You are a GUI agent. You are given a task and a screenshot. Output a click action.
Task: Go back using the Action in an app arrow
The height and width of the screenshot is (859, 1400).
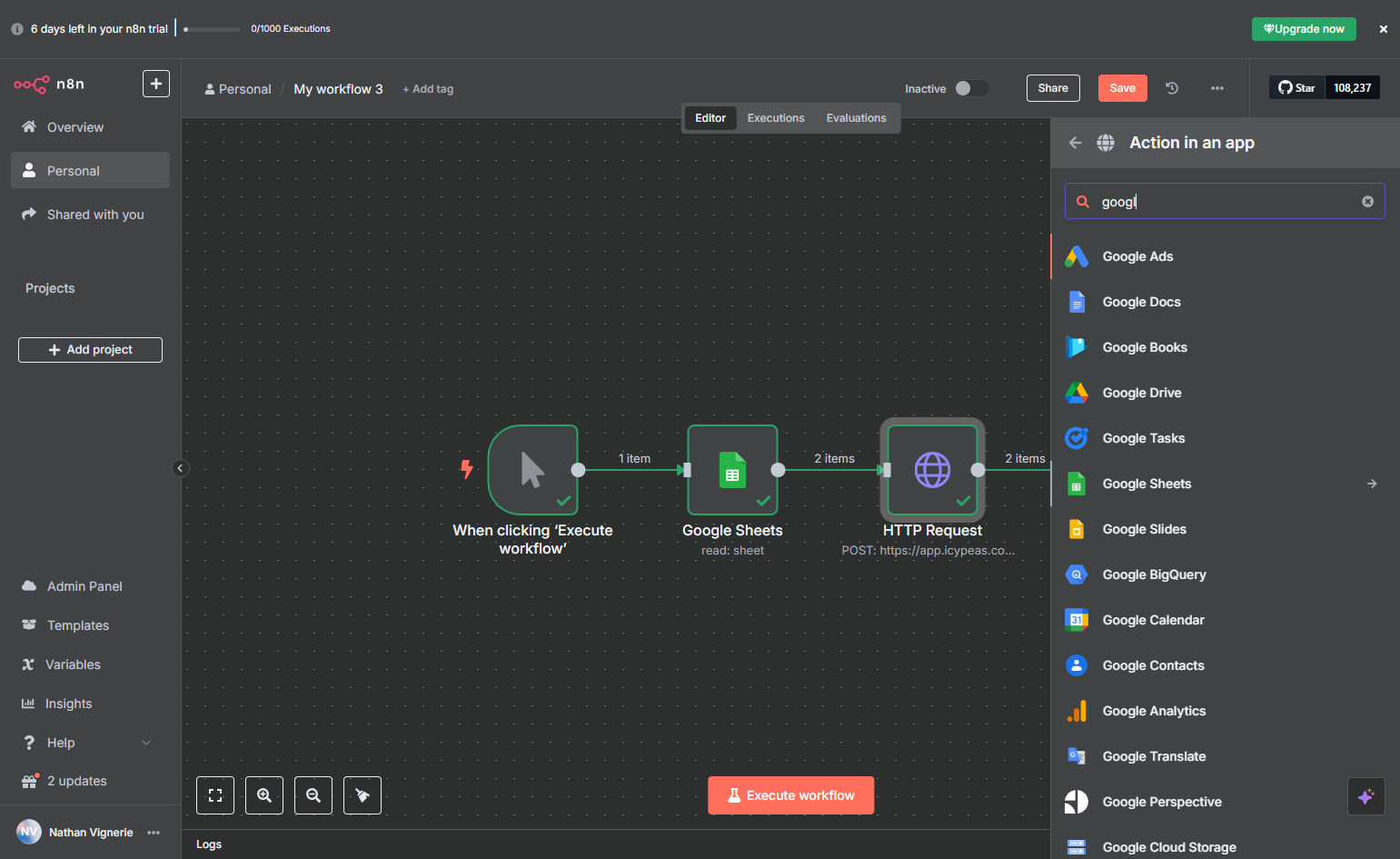pyautogui.click(x=1076, y=143)
